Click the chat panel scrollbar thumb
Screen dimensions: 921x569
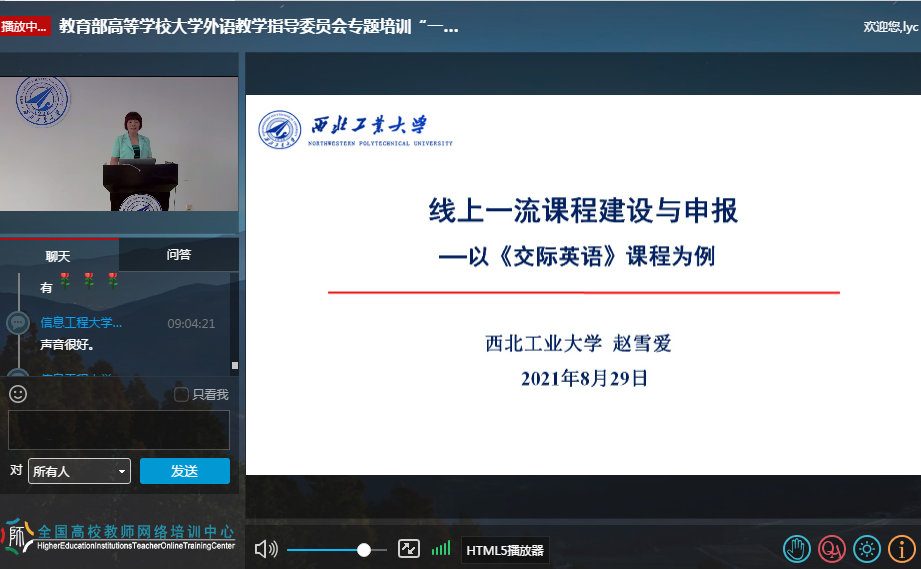point(235,365)
